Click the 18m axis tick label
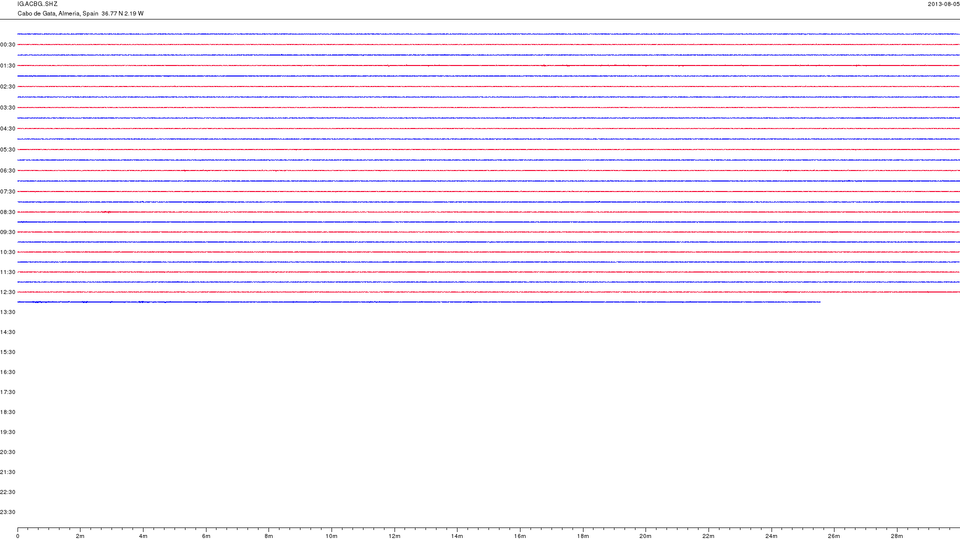960x540 pixels. click(583, 536)
